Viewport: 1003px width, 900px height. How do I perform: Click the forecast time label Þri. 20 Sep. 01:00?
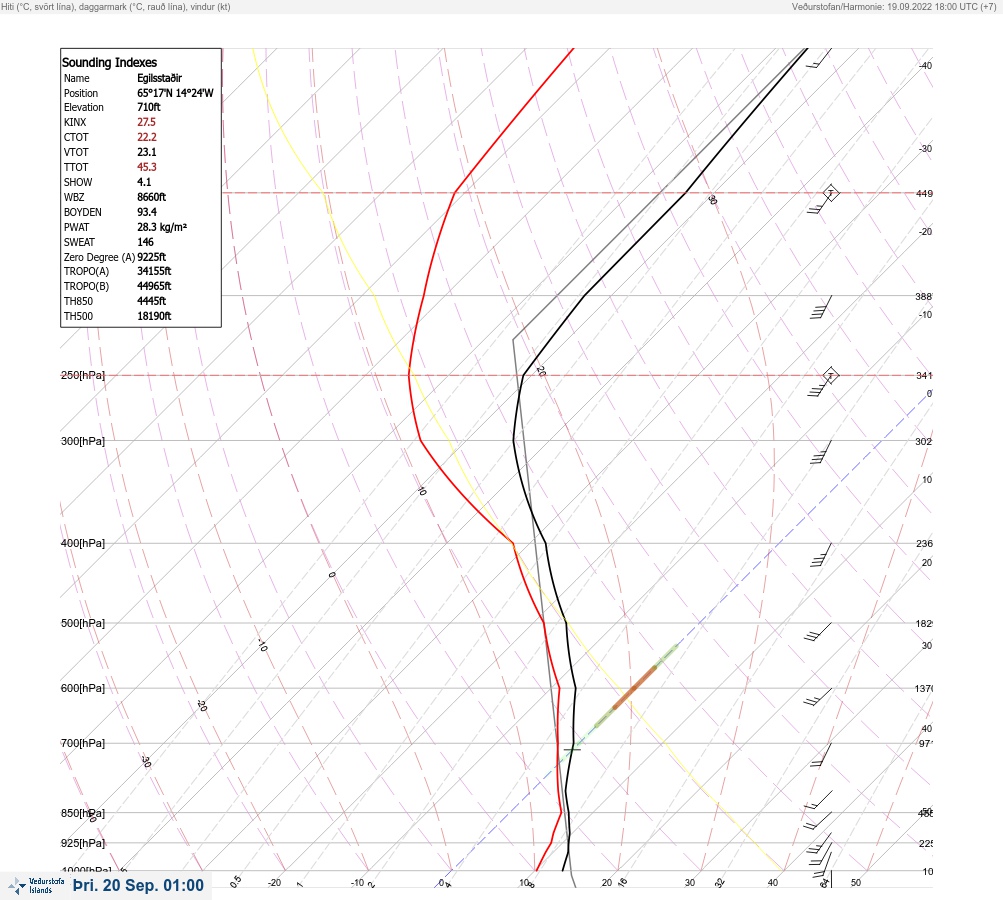point(138,885)
